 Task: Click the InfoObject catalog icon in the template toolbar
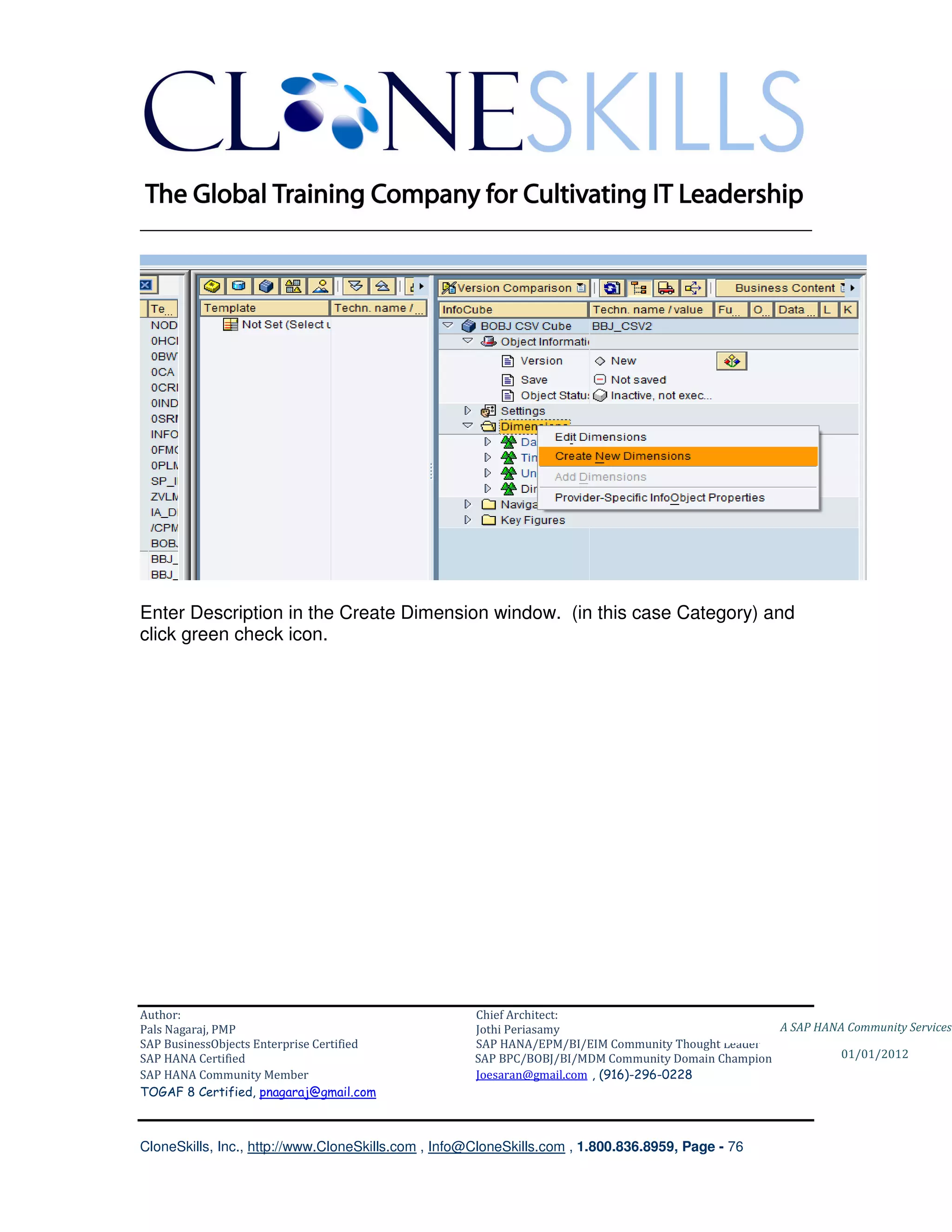pos(212,286)
